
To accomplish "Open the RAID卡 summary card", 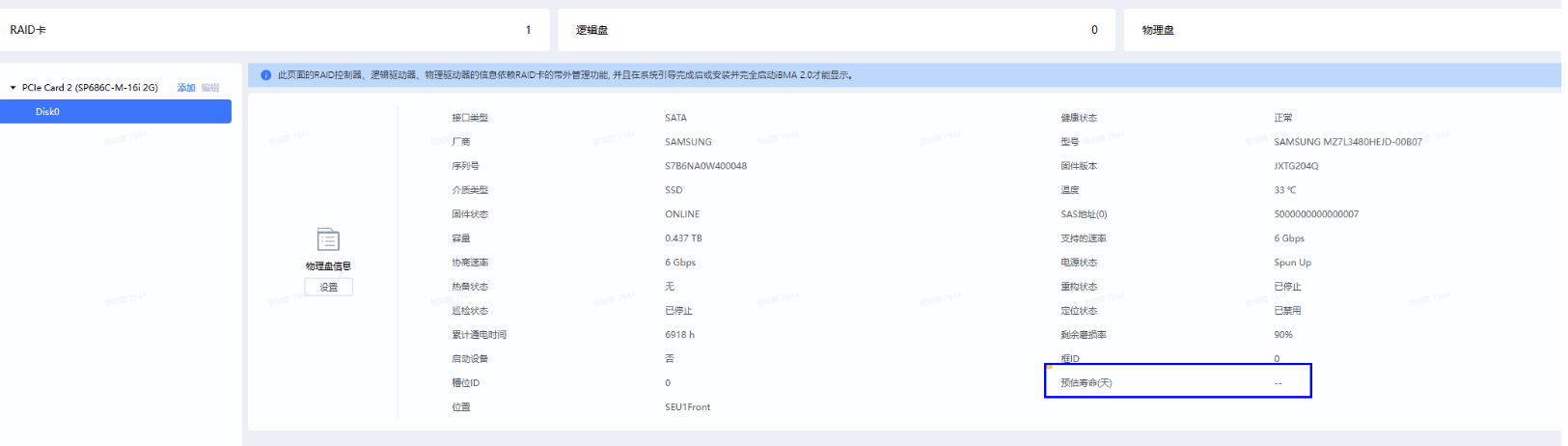I will point(274,30).
